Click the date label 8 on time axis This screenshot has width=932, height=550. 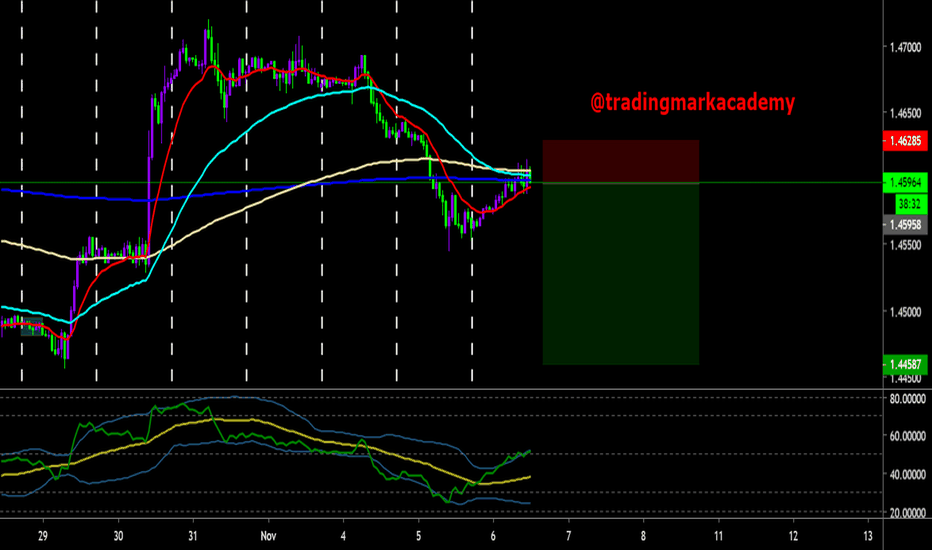point(643,536)
